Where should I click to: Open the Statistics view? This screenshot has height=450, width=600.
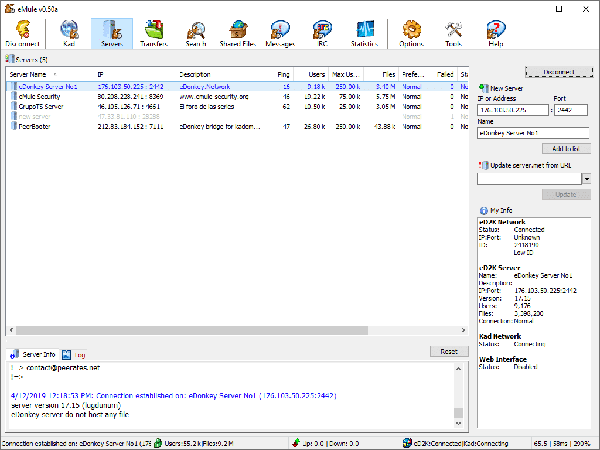[x=364, y=33]
